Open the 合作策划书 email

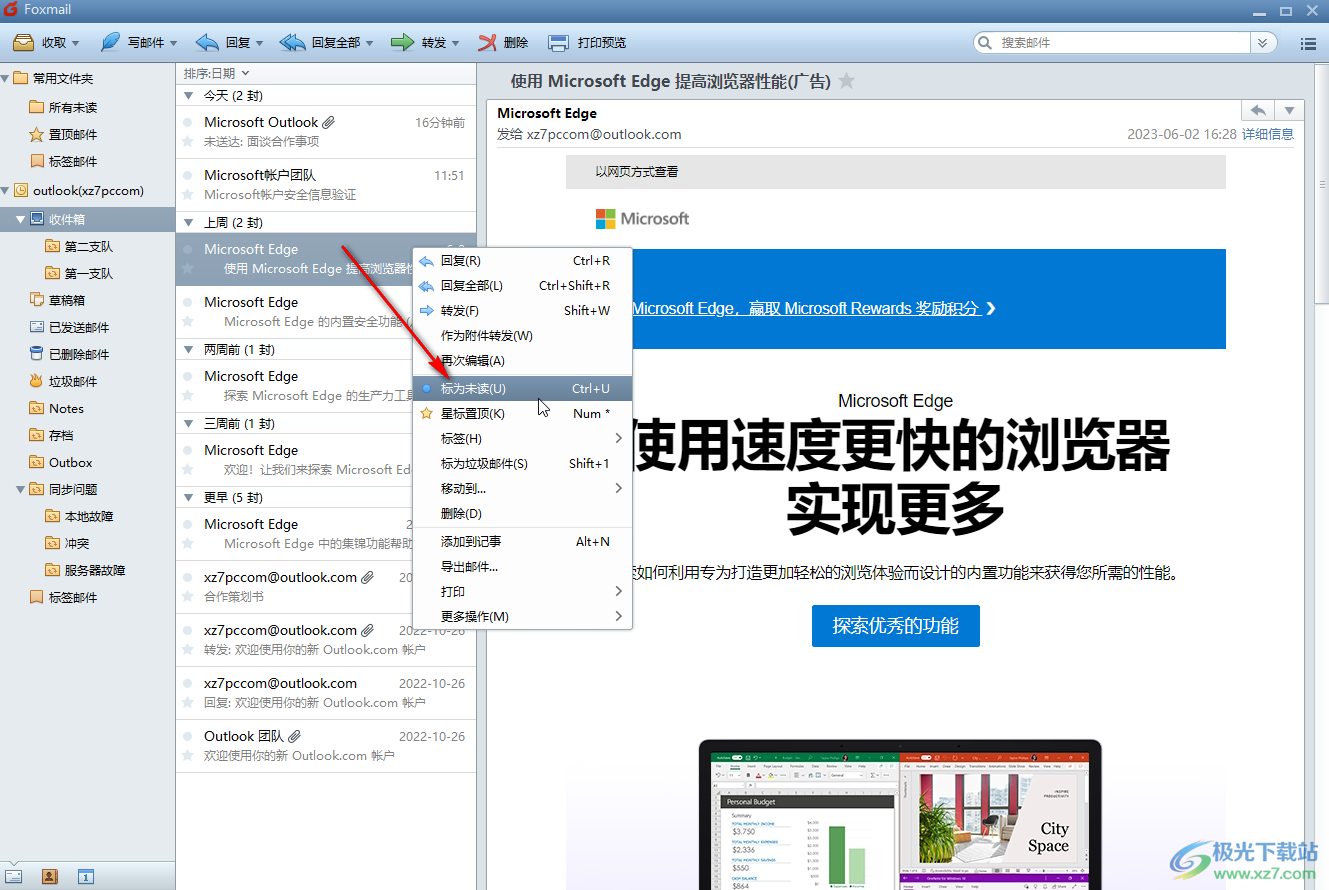326,587
